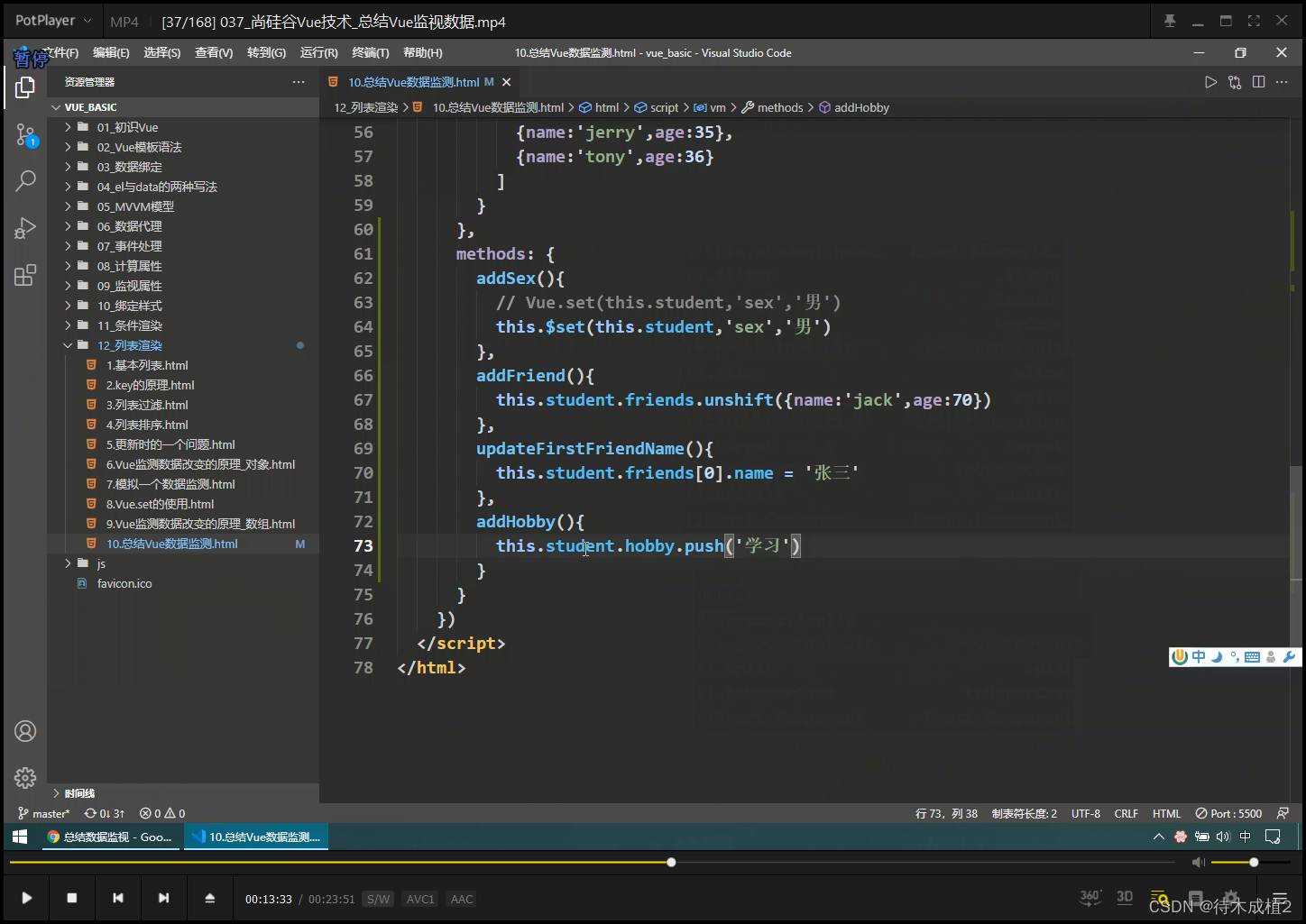The width and height of the screenshot is (1306, 924).
Task: Click AAC audio codec indicator
Action: [x=462, y=899]
